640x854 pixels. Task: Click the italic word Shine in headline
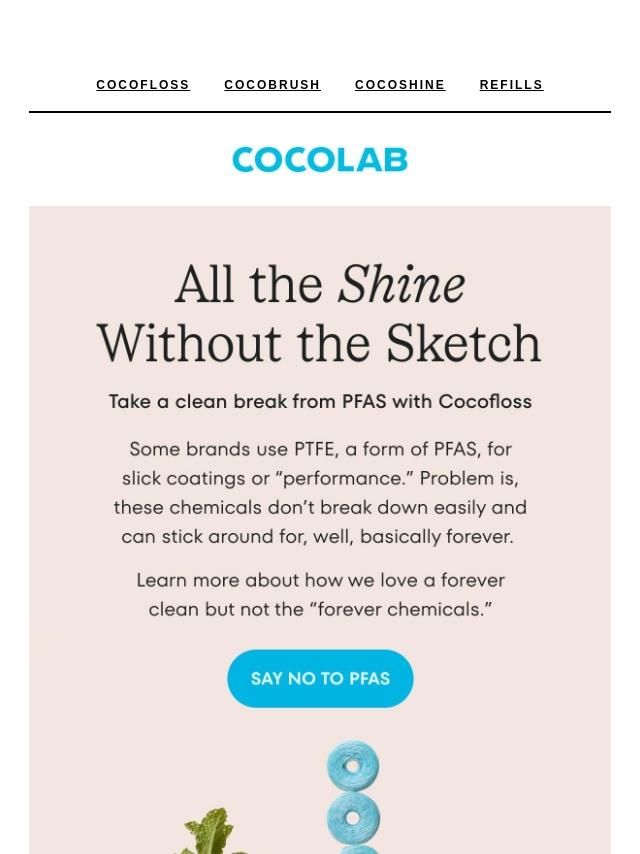coord(401,284)
